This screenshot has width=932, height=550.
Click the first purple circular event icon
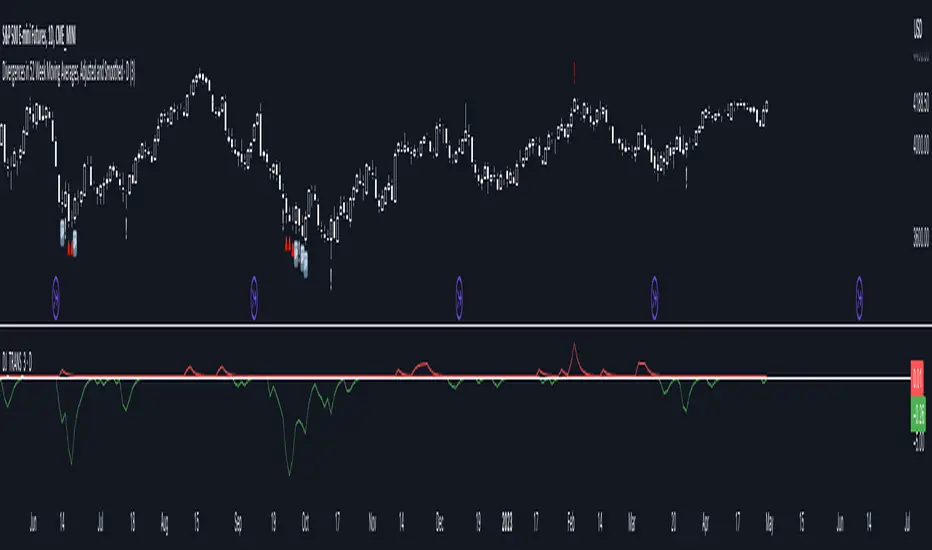coord(56,297)
